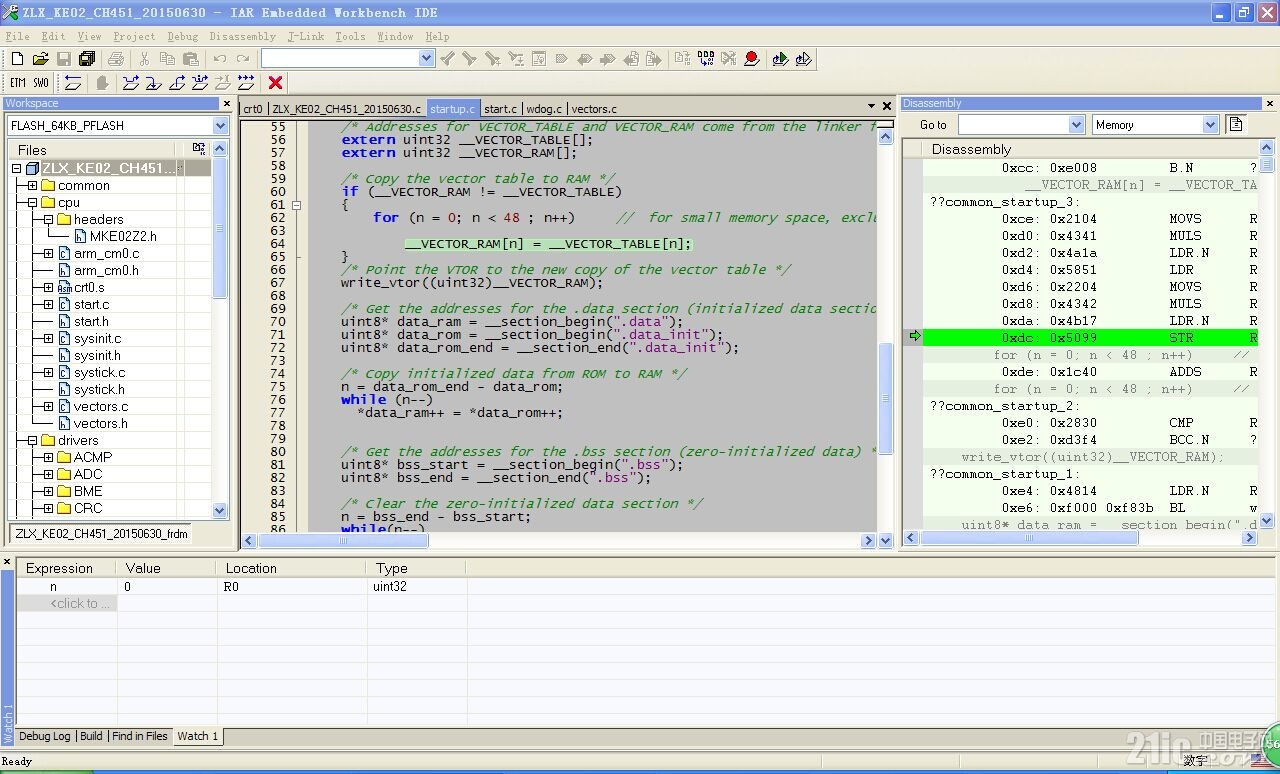Screen dimensions: 1280x774
Task: Open the Build tab
Action: pos(91,736)
